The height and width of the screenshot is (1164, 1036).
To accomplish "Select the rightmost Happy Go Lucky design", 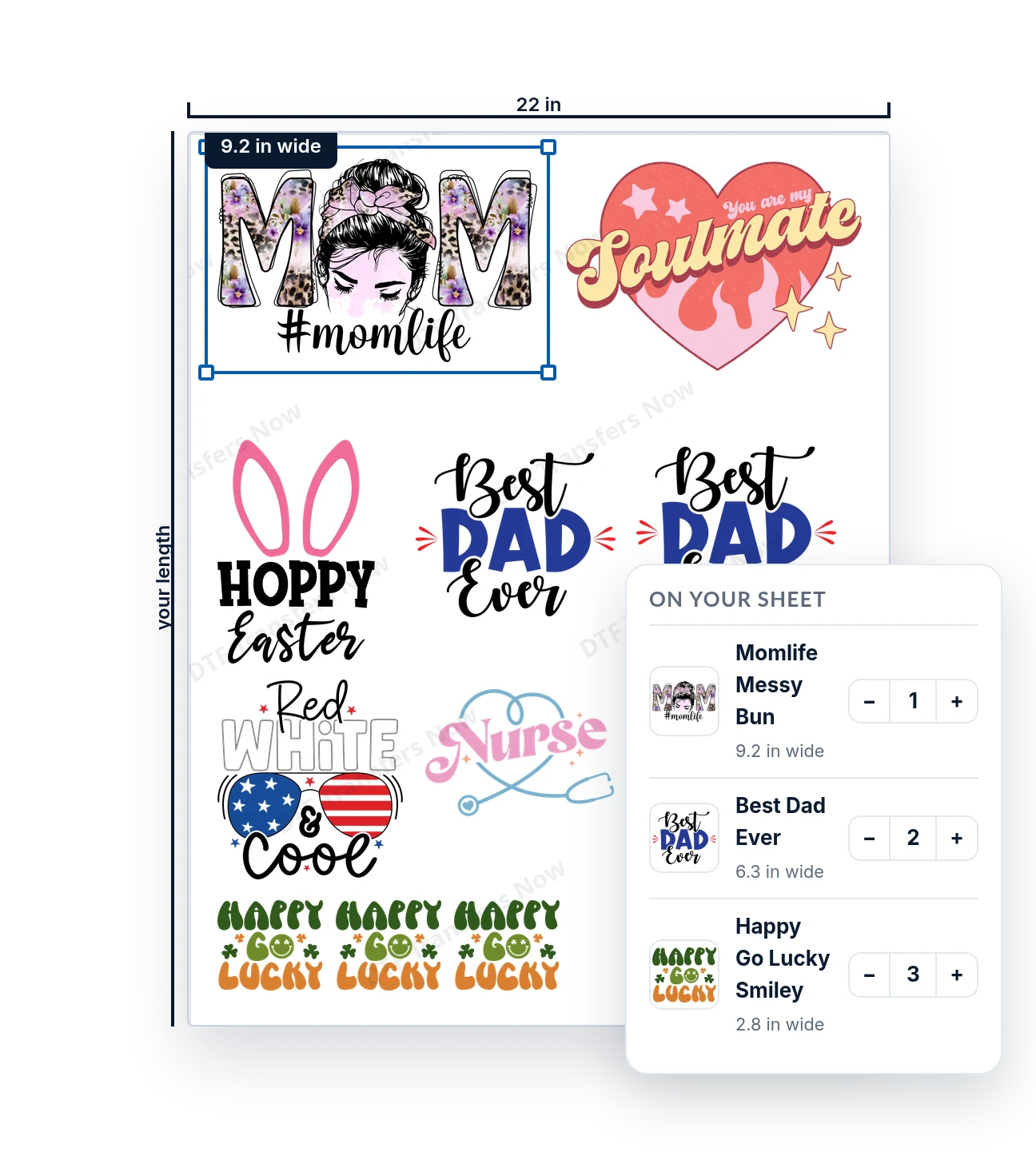I will 507,946.
